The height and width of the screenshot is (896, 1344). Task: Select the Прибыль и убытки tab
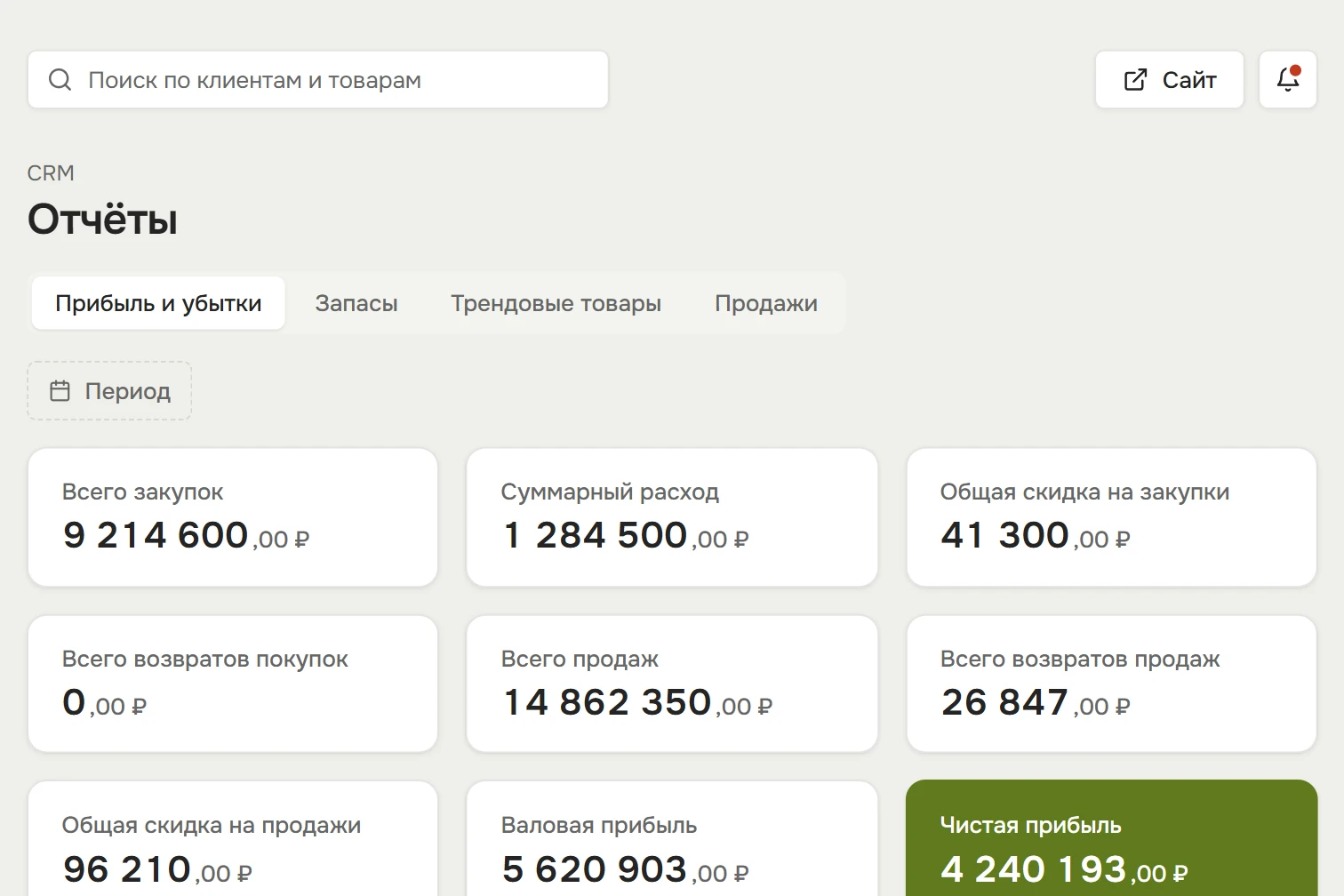[158, 303]
